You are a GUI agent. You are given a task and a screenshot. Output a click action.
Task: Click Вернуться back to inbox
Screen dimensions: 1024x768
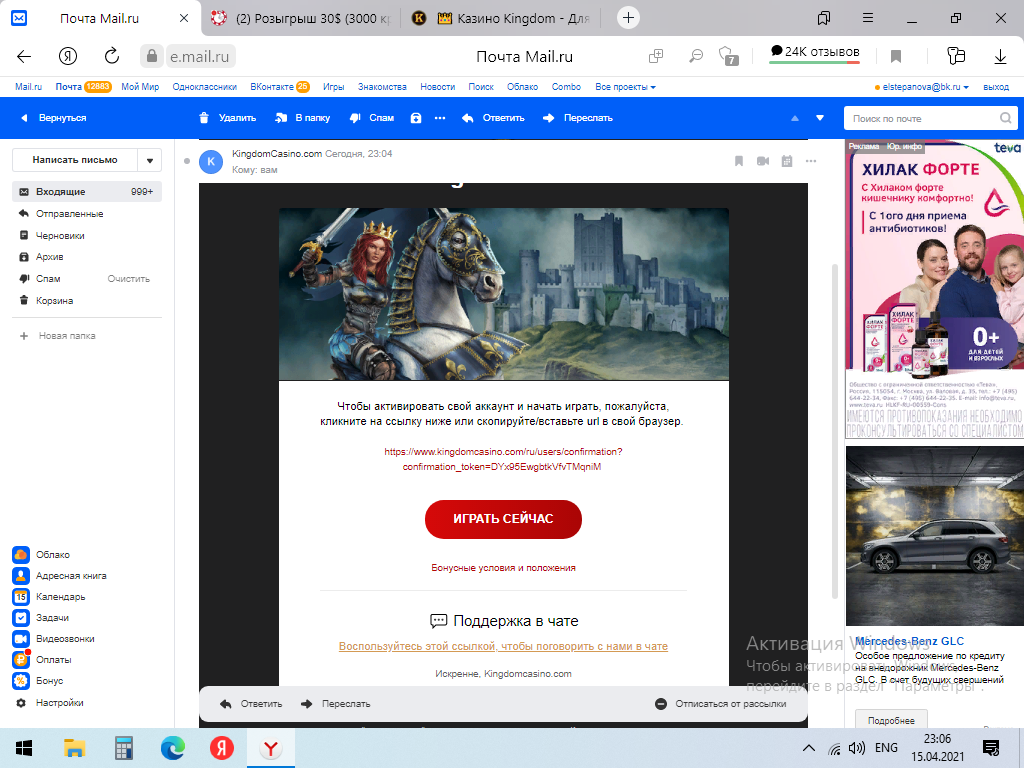click(x=54, y=118)
